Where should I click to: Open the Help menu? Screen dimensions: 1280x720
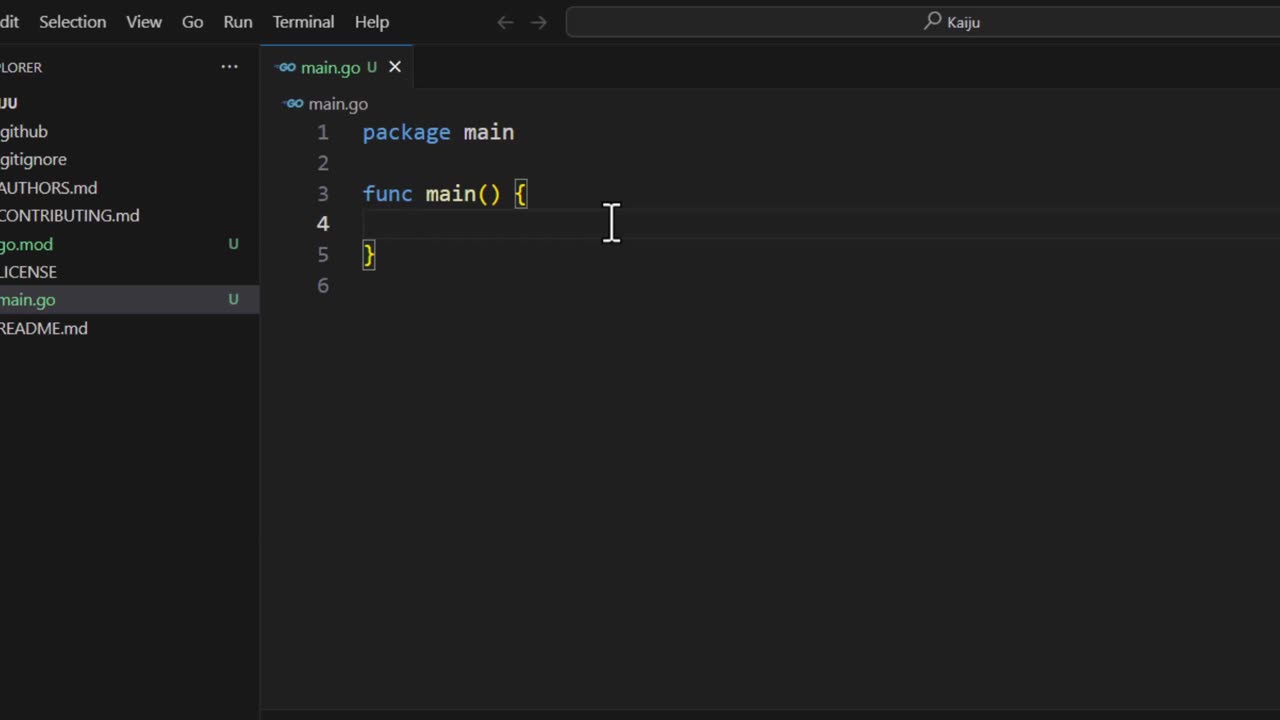(372, 22)
